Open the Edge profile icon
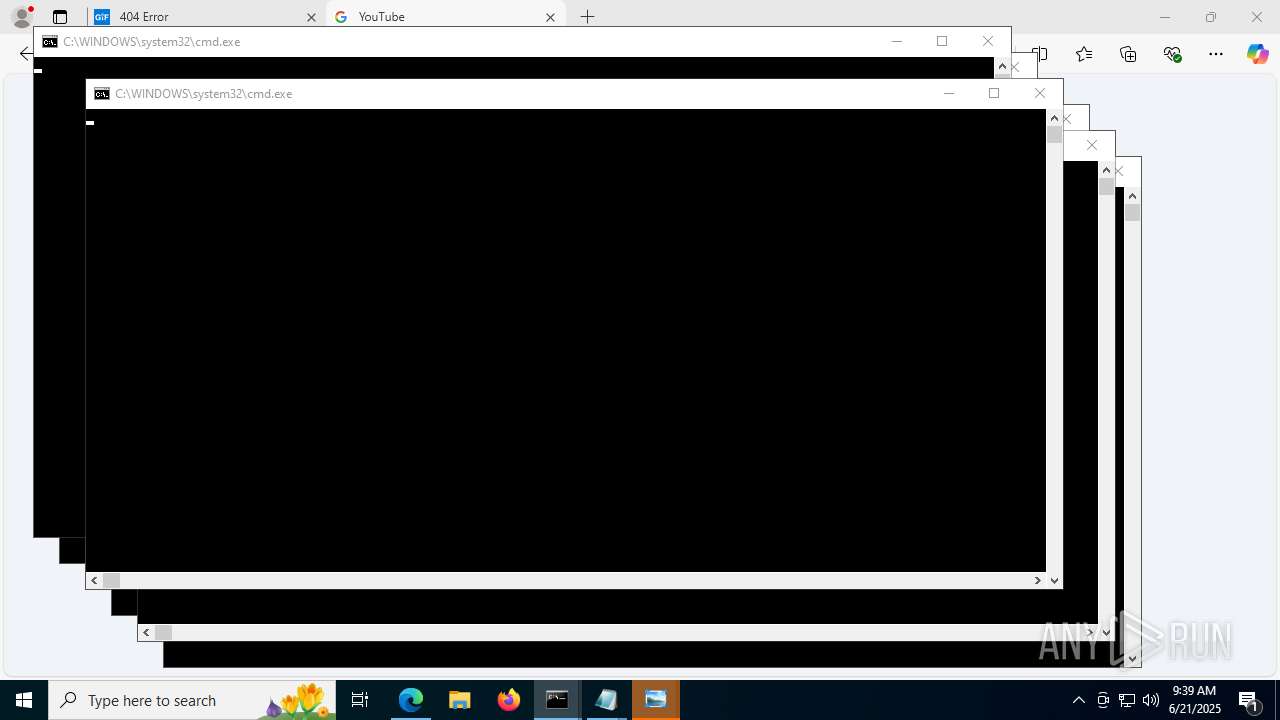The image size is (1280, 720). click(x=22, y=17)
